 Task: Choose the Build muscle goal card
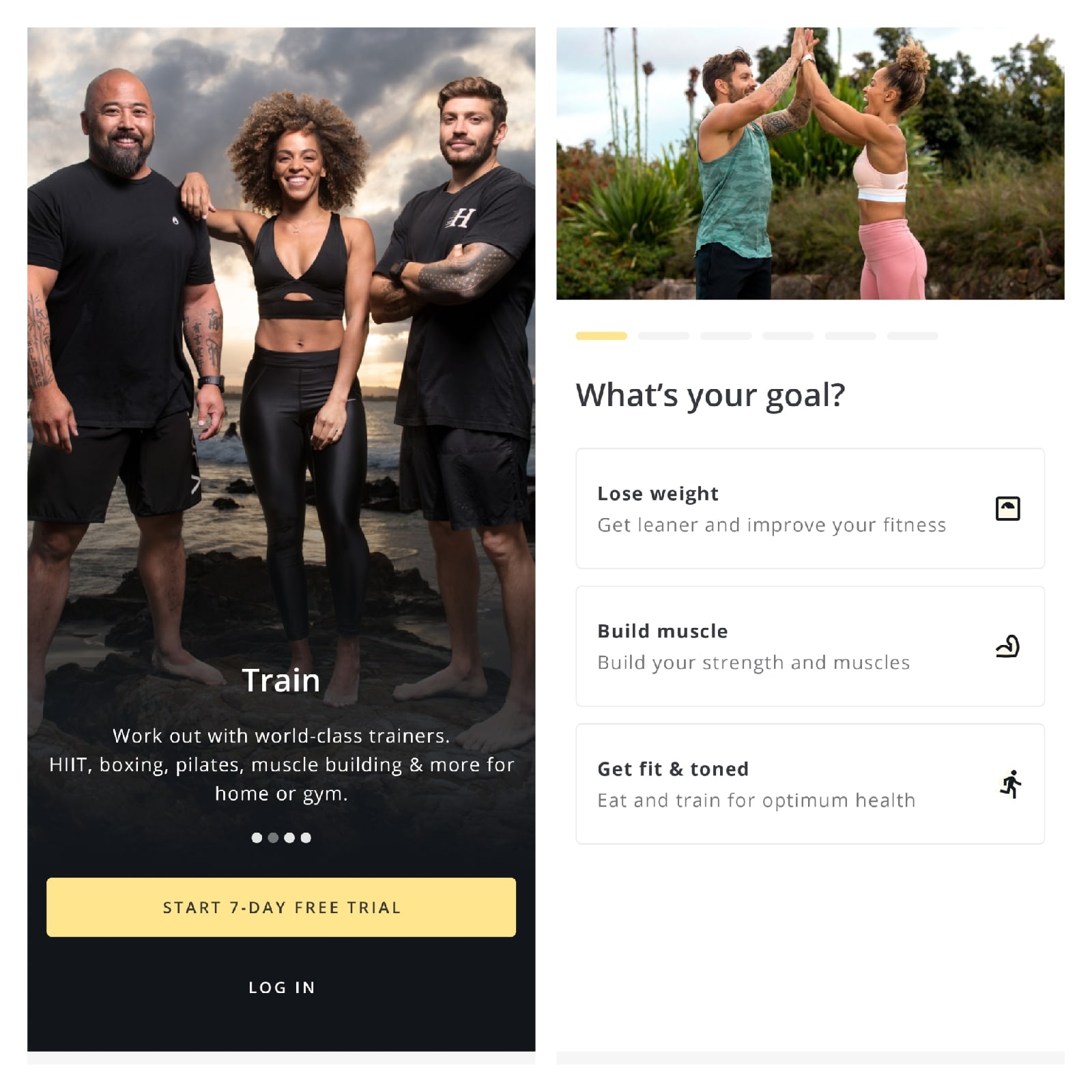[809, 646]
